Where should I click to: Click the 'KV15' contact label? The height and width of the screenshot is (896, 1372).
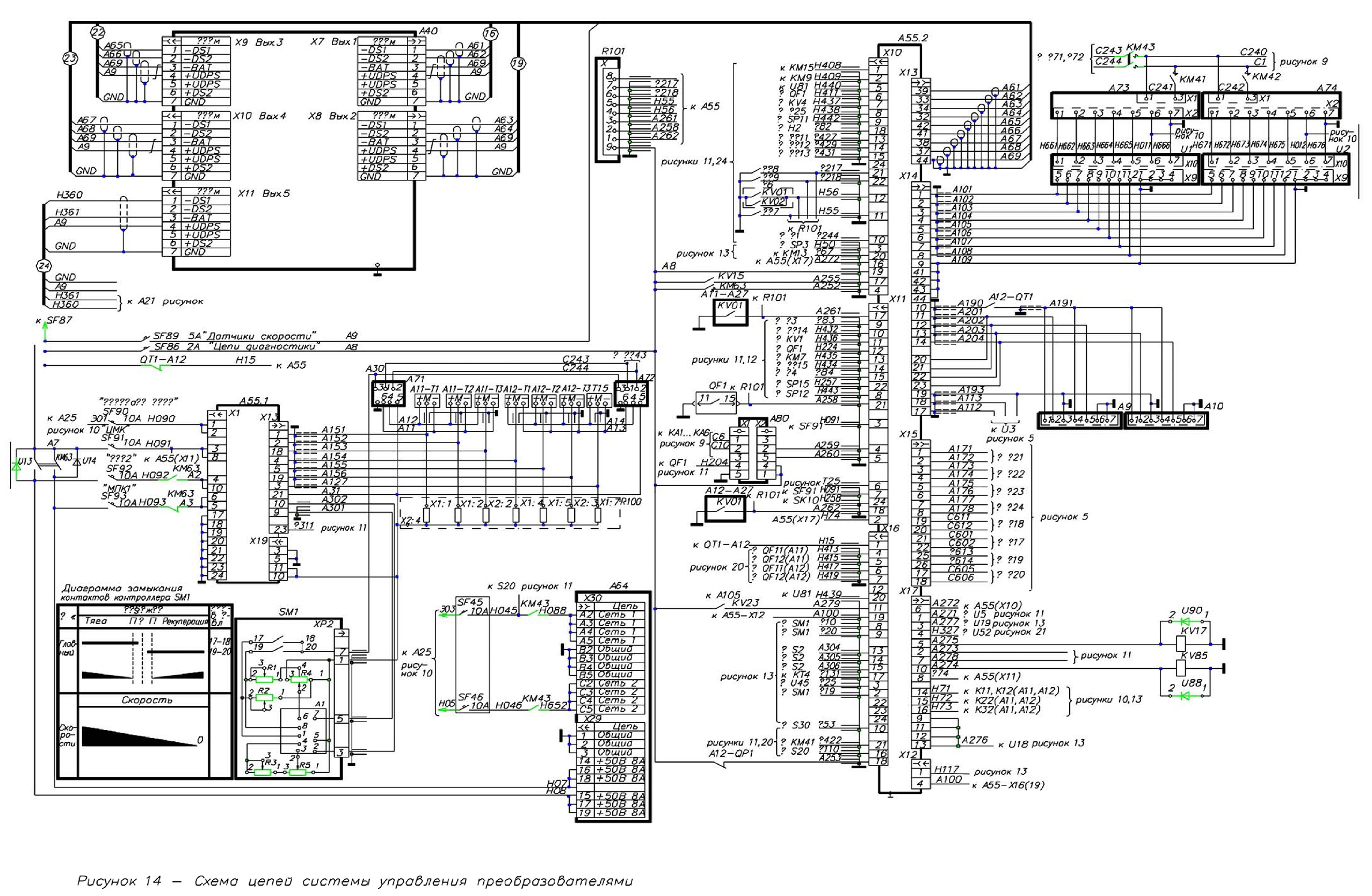click(x=732, y=276)
